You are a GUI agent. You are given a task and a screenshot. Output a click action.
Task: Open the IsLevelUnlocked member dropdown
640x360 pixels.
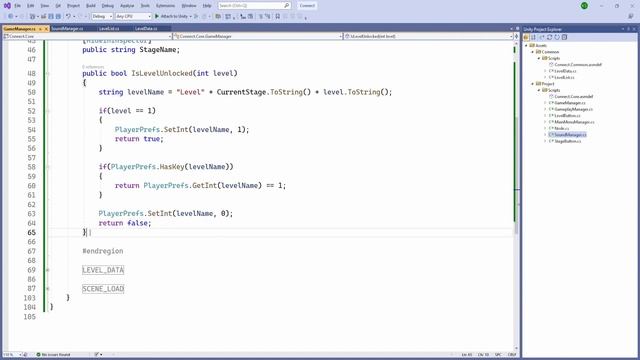point(428,36)
